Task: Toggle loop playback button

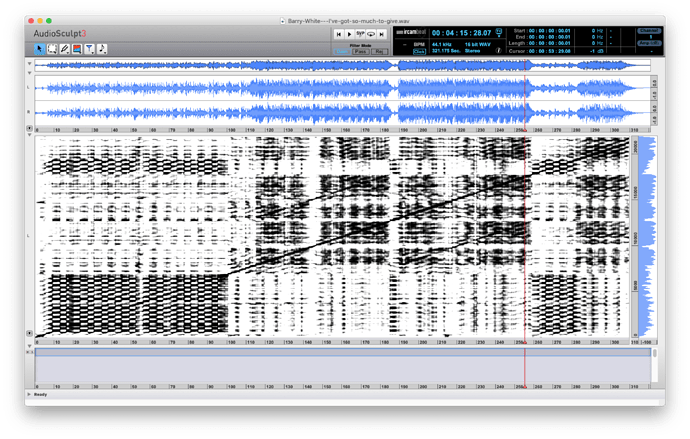Action: coord(371,34)
